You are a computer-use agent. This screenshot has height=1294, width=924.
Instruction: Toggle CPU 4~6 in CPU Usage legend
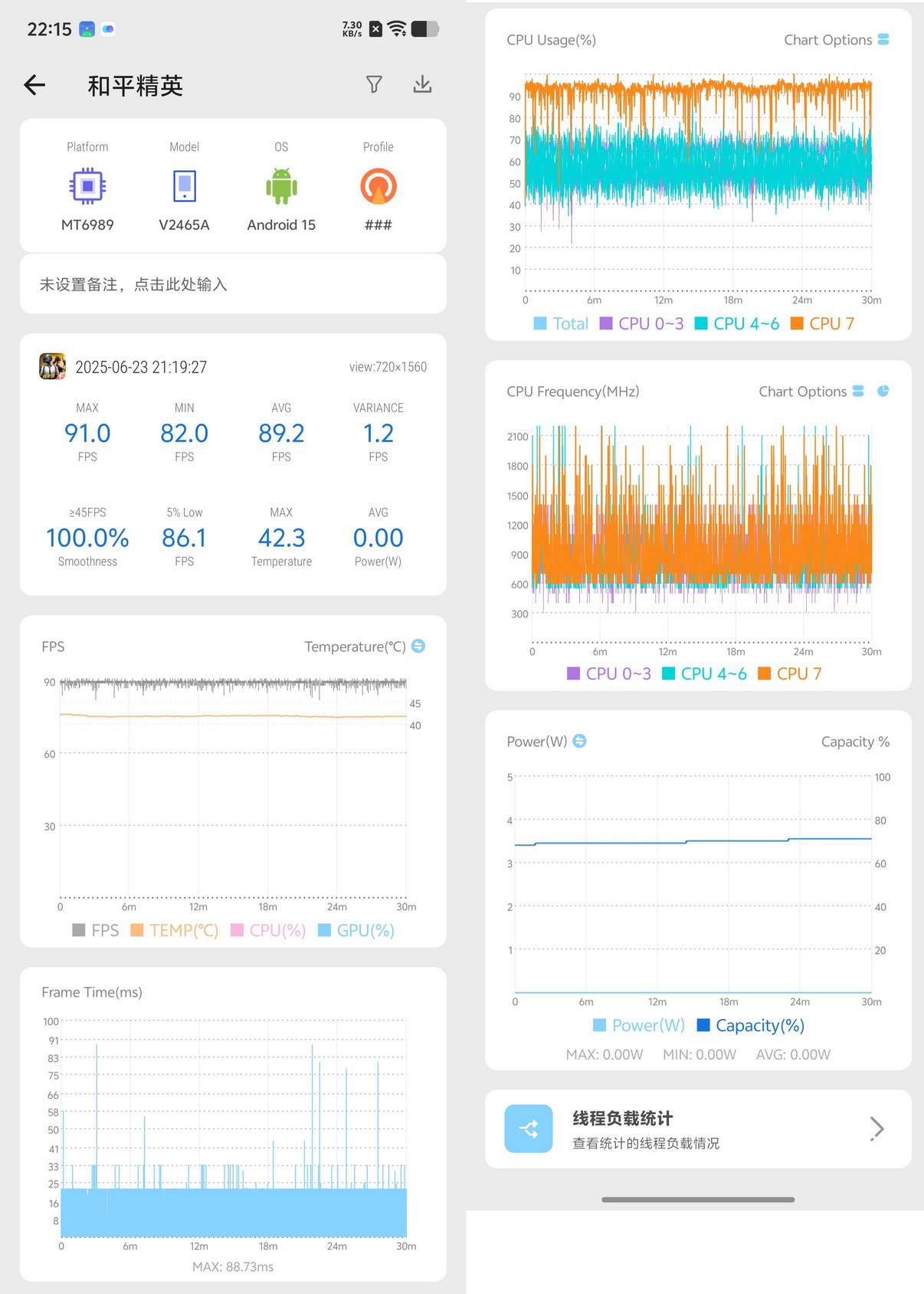coord(737,323)
